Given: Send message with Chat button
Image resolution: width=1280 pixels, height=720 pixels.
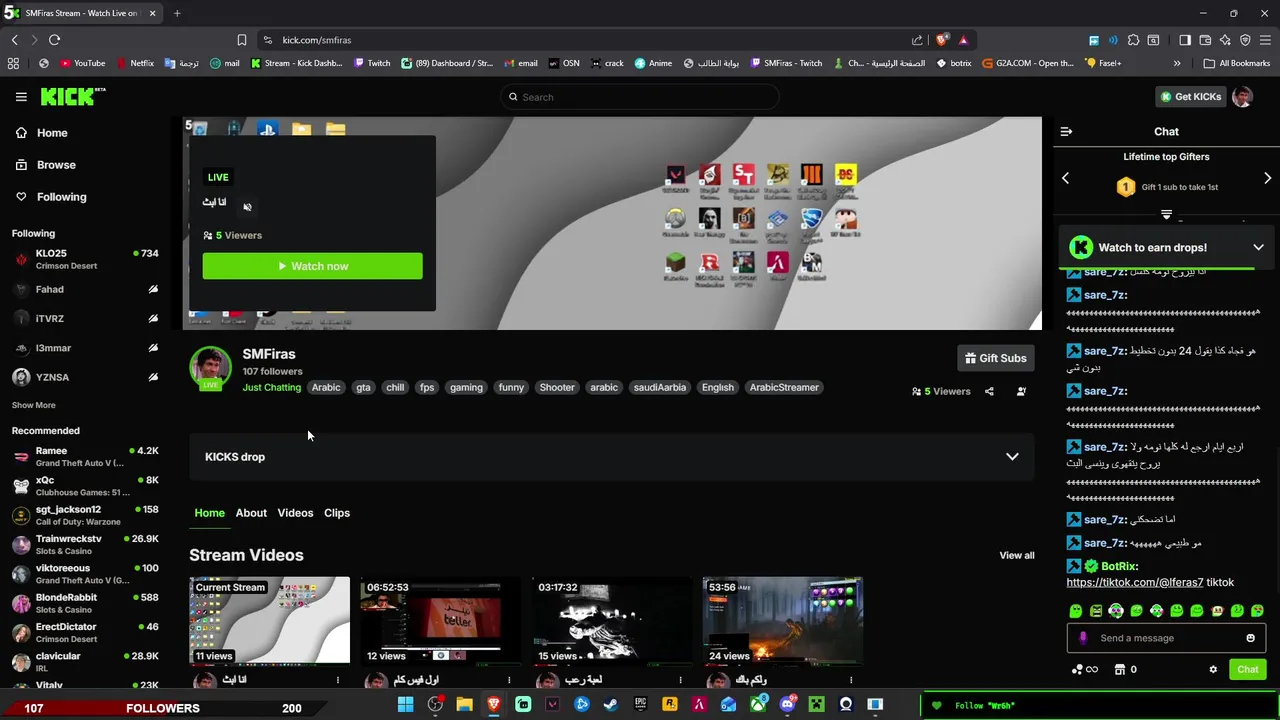Looking at the screenshot, I should (x=1247, y=670).
